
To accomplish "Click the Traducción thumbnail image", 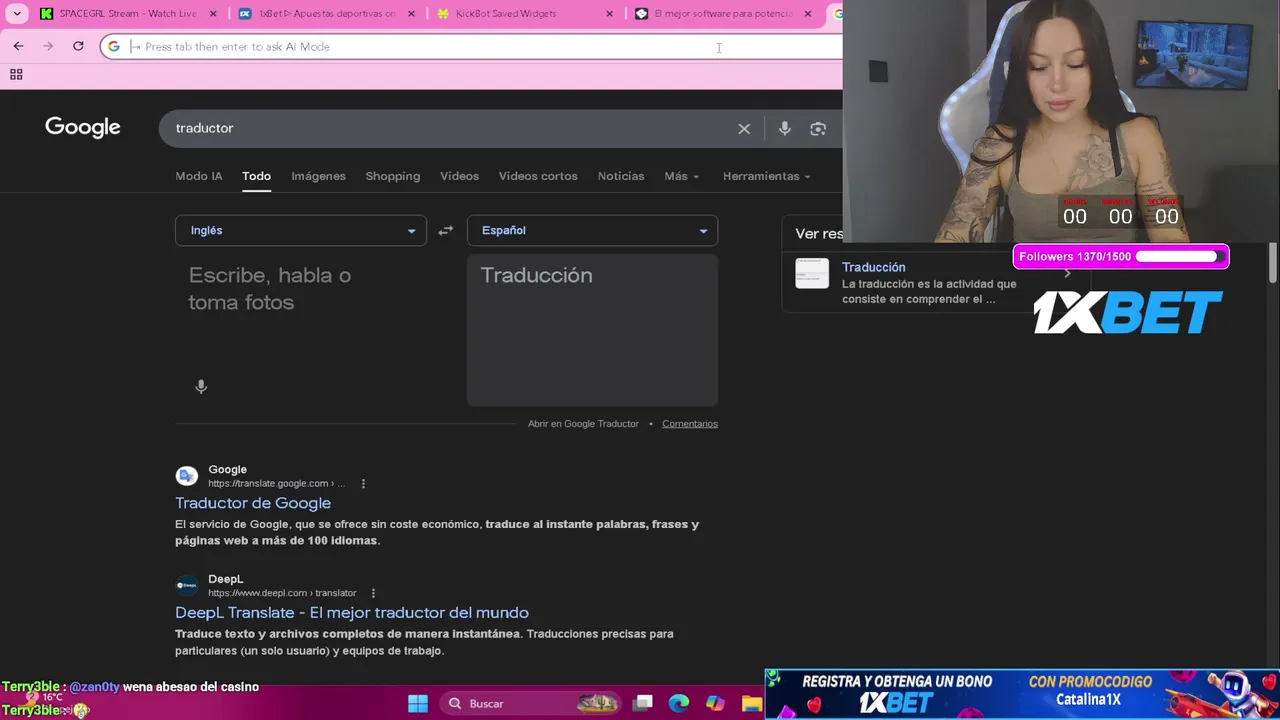I will [x=812, y=273].
